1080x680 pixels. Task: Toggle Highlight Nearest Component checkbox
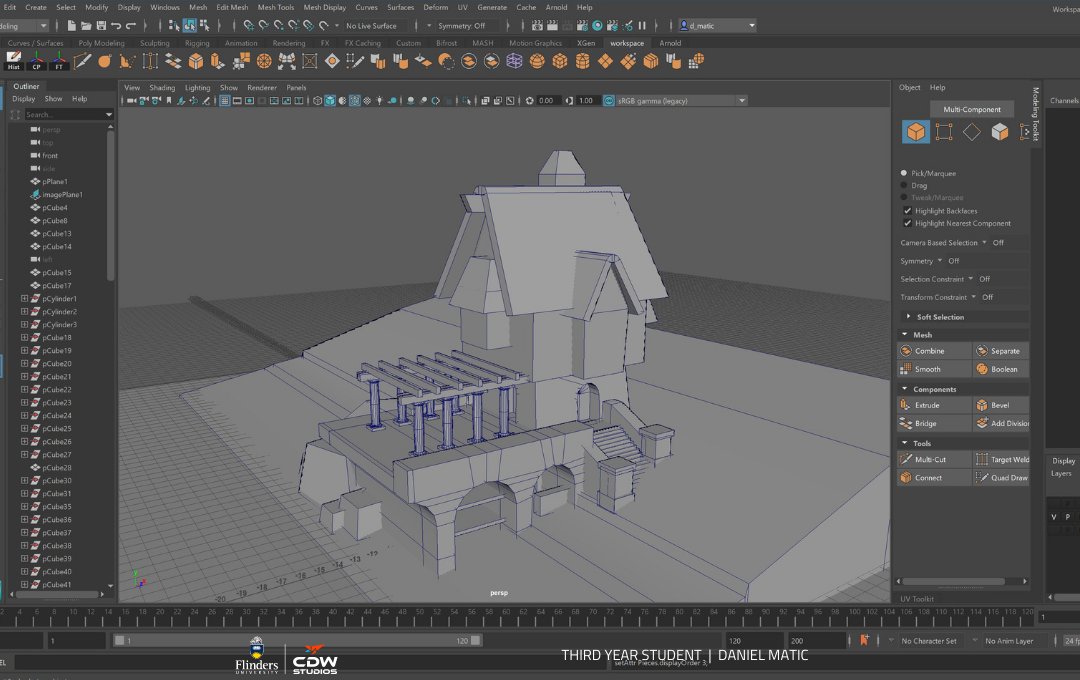[x=907, y=223]
